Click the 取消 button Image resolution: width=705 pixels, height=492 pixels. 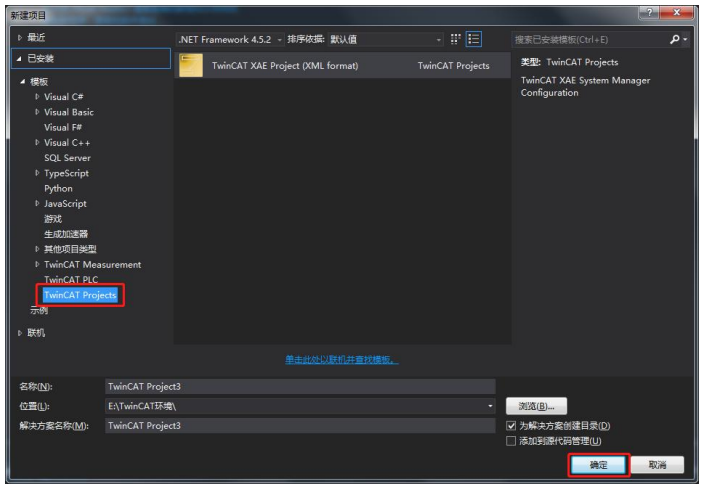click(657, 465)
